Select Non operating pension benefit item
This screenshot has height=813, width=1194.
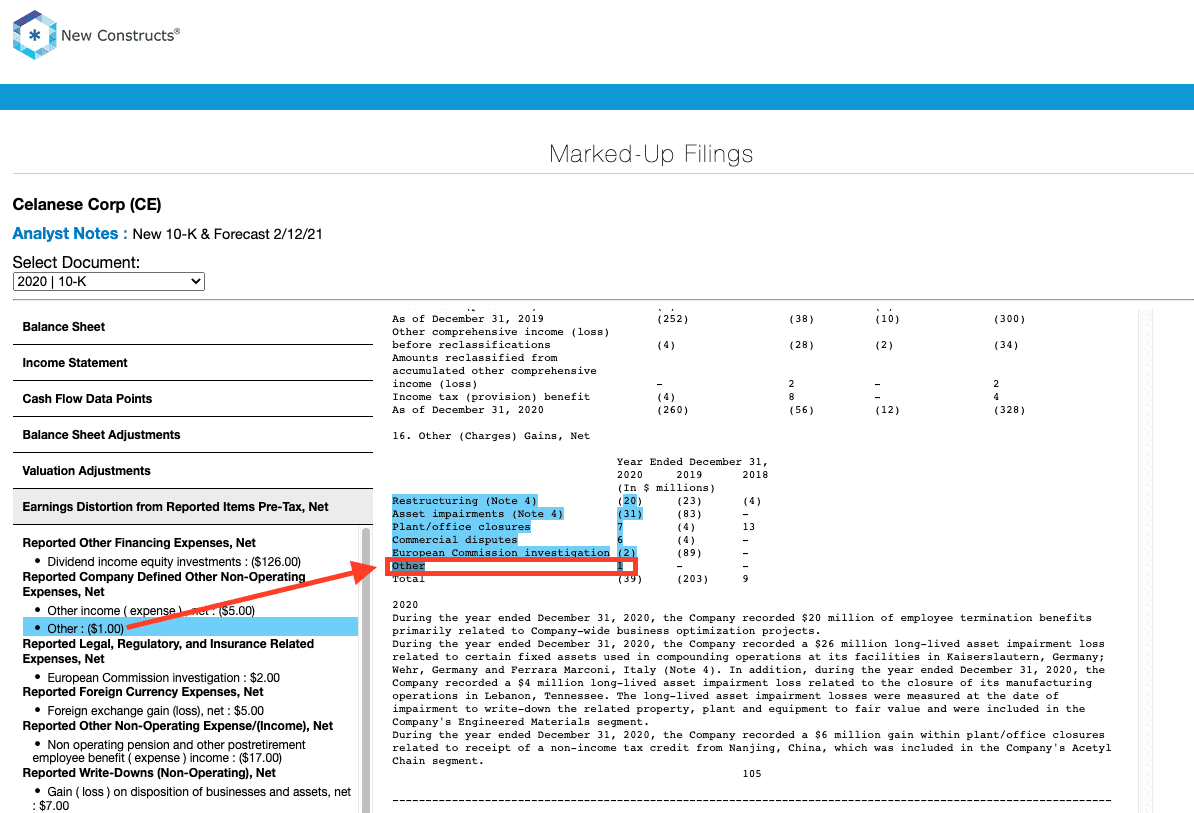[x=169, y=751]
